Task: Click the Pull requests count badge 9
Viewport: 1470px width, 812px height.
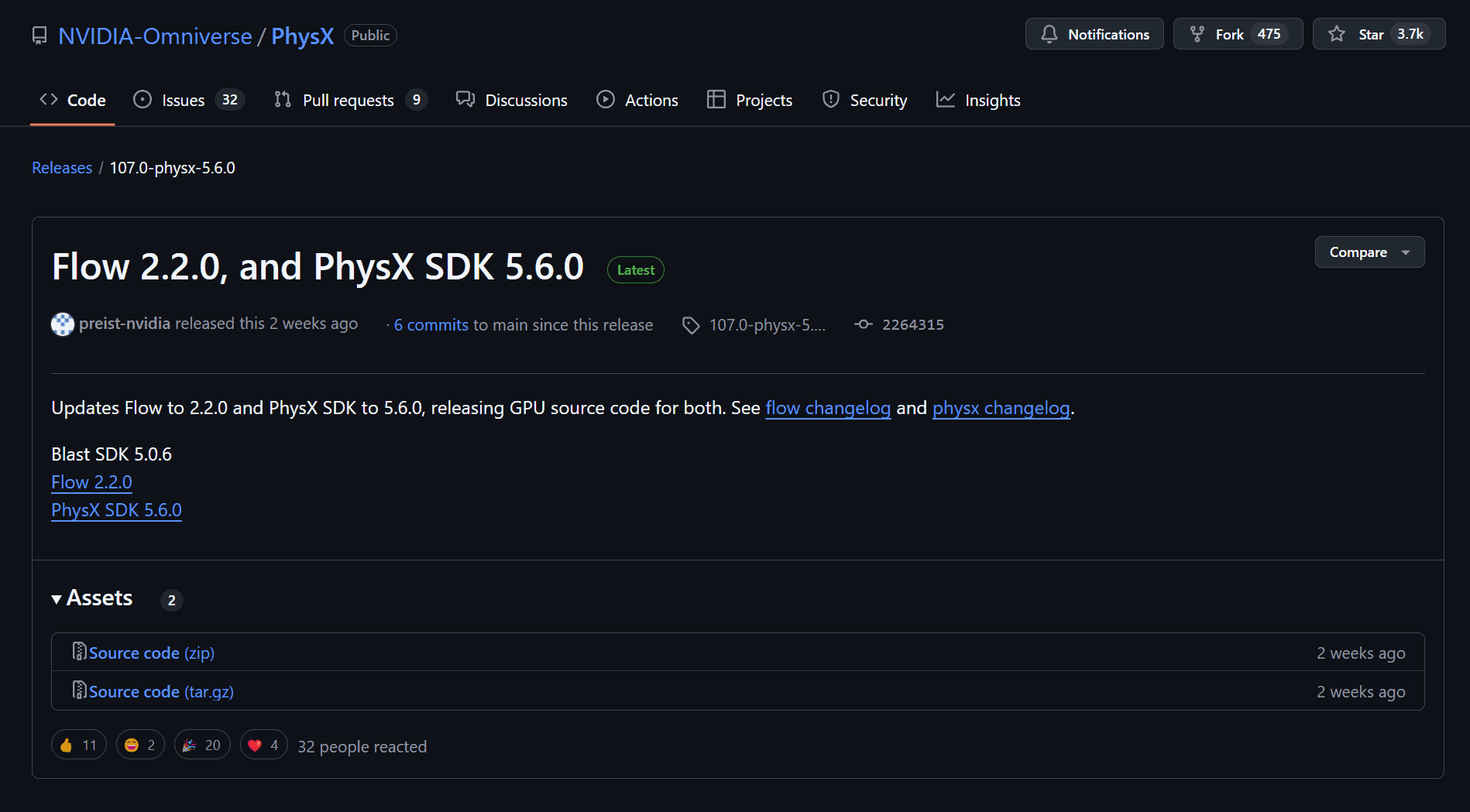Action: (417, 100)
